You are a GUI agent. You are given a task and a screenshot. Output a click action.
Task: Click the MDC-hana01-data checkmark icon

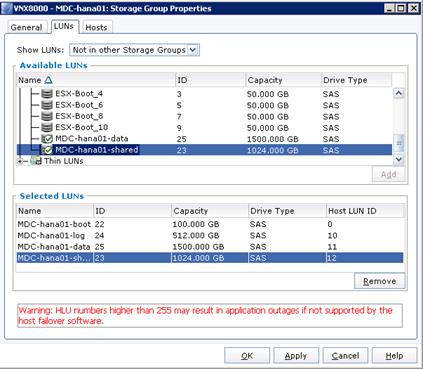coord(47,139)
